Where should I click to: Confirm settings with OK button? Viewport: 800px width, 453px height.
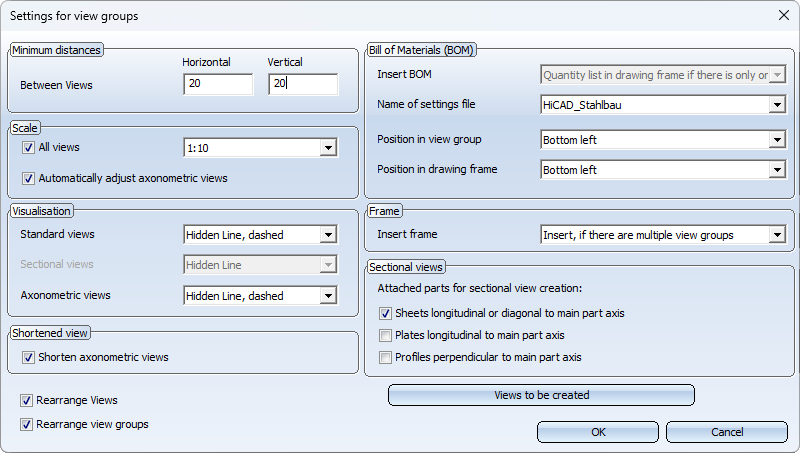pos(598,432)
